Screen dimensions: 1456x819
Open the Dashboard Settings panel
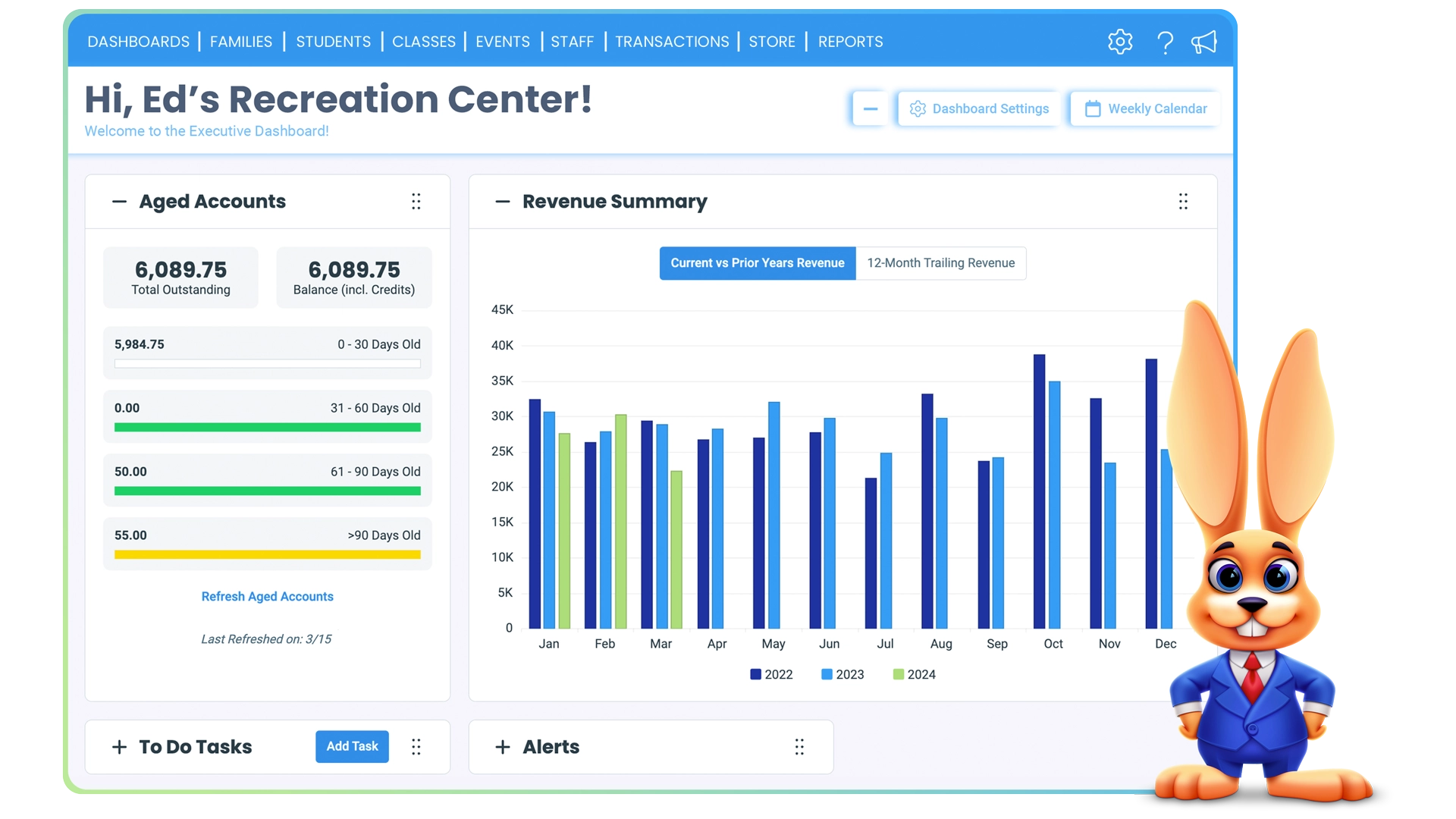tap(980, 108)
